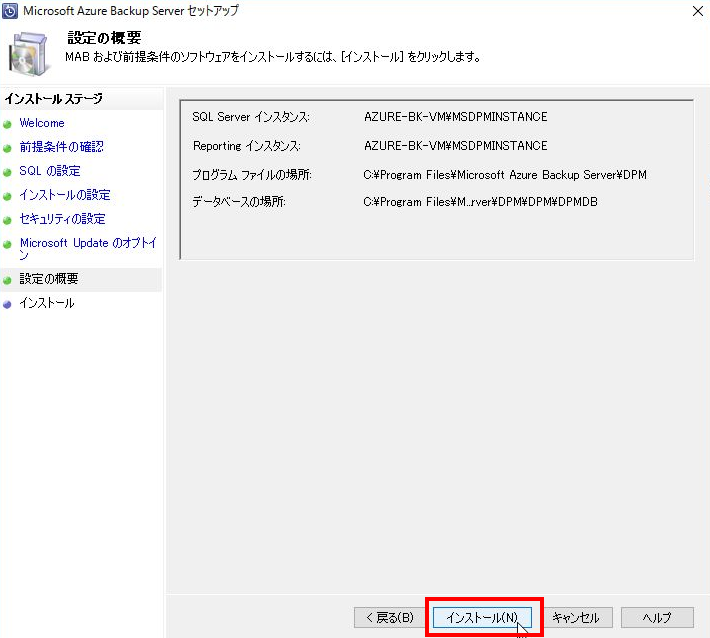Cancel setup with the キャンセル button
Screen dimensions: 710x638
click(576, 617)
